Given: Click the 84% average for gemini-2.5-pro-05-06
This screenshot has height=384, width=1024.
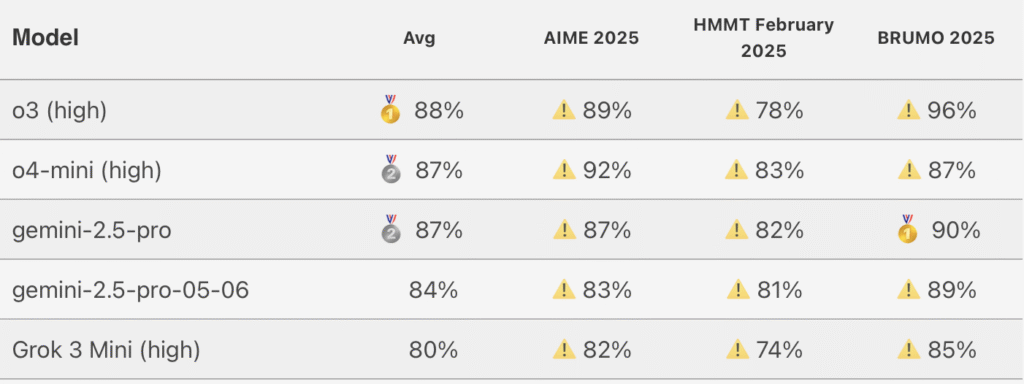Looking at the screenshot, I should [433, 290].
